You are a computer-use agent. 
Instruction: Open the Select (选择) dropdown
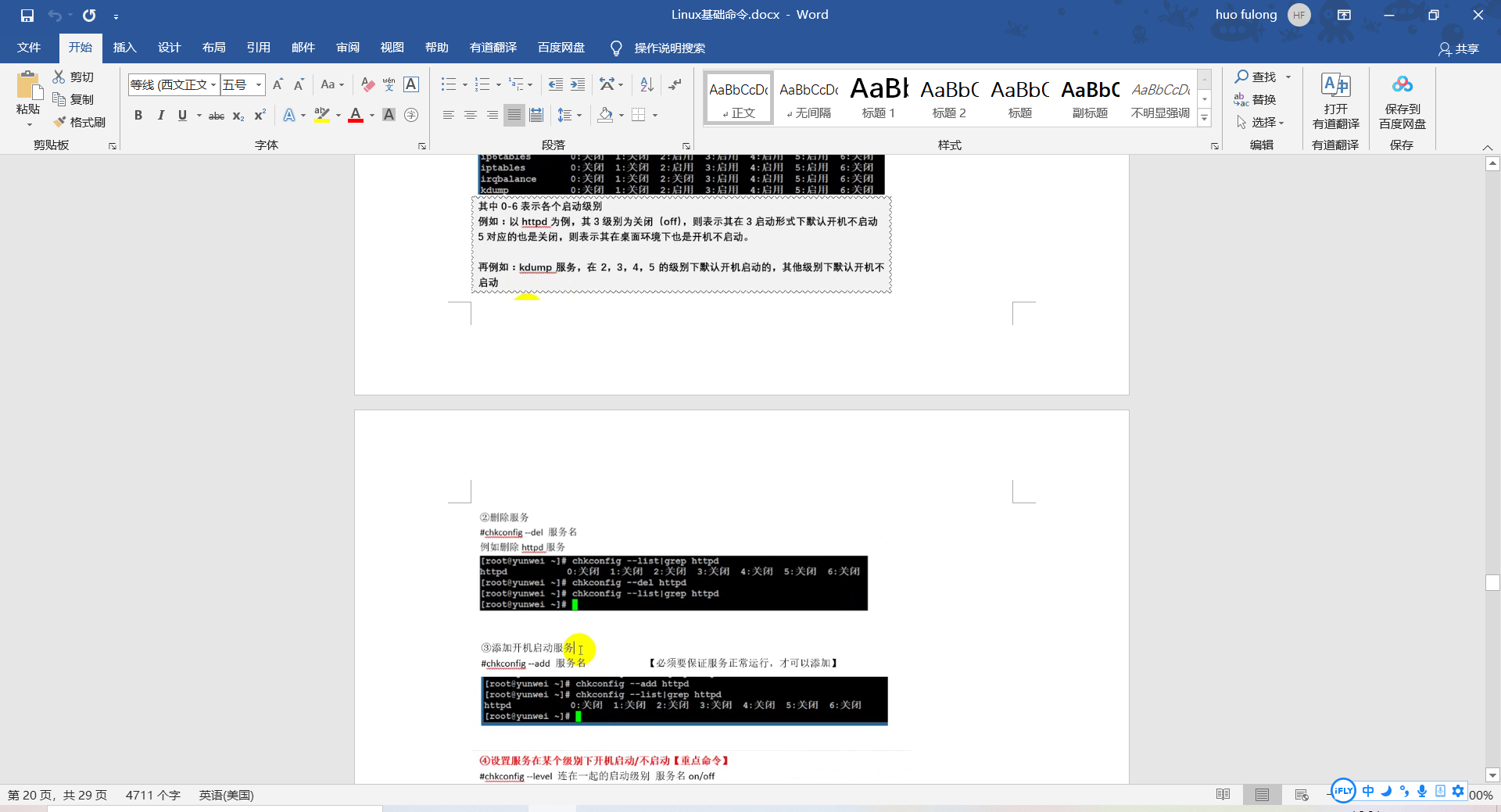pos(1260,122)
